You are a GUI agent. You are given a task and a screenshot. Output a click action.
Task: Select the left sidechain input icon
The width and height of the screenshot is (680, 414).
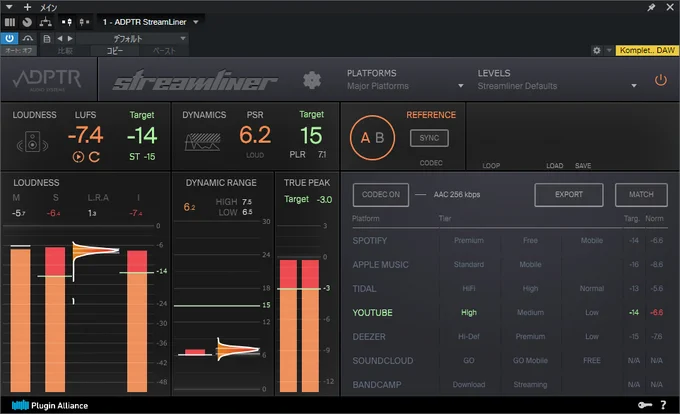[x=67, y=22]
